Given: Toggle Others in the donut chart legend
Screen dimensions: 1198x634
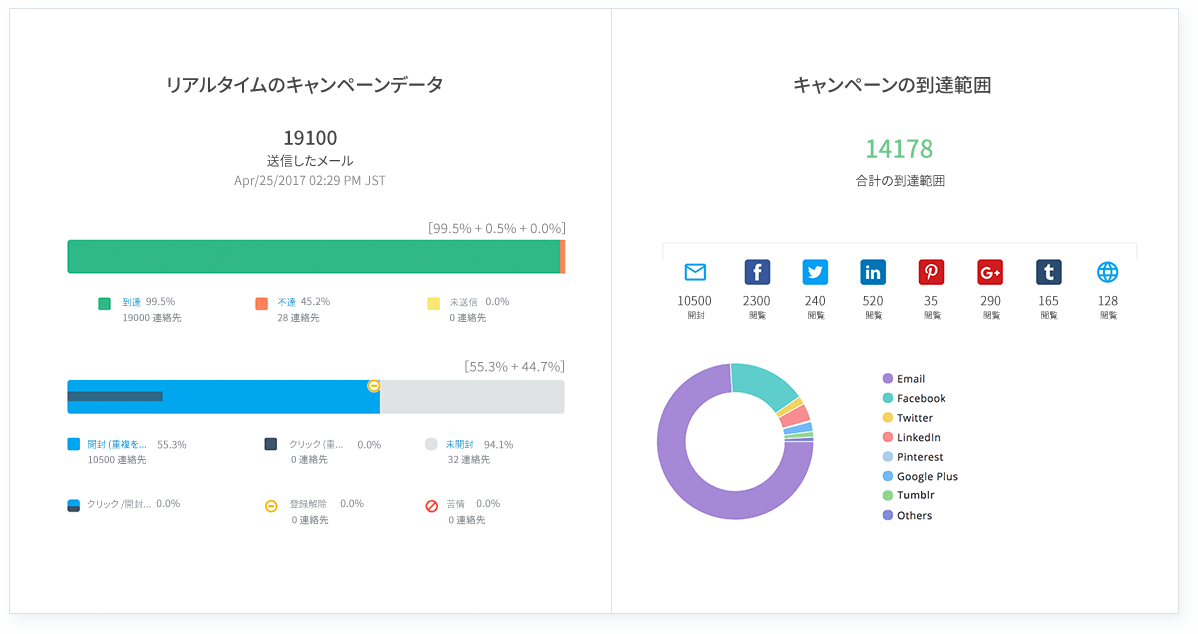Looking at the screenshot, I should pyautogui.click(x=908, y=516).
